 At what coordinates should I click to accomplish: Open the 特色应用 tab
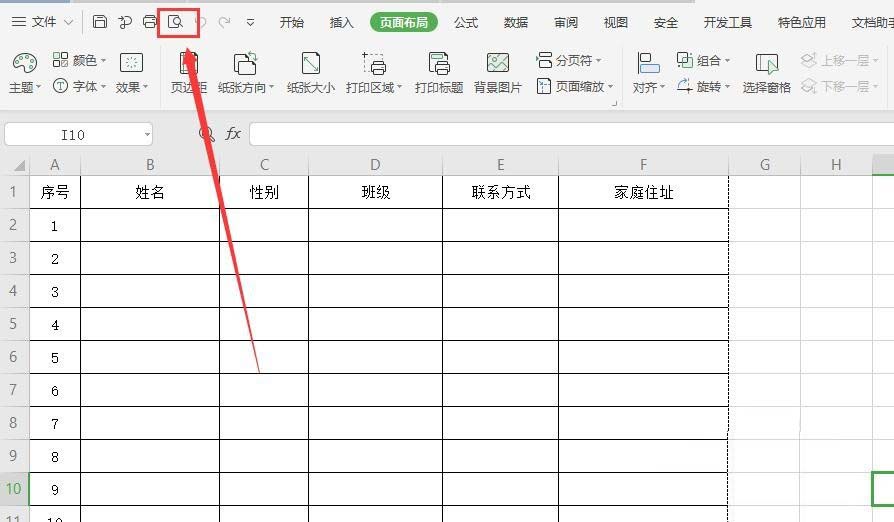click(x=802, y=22)
